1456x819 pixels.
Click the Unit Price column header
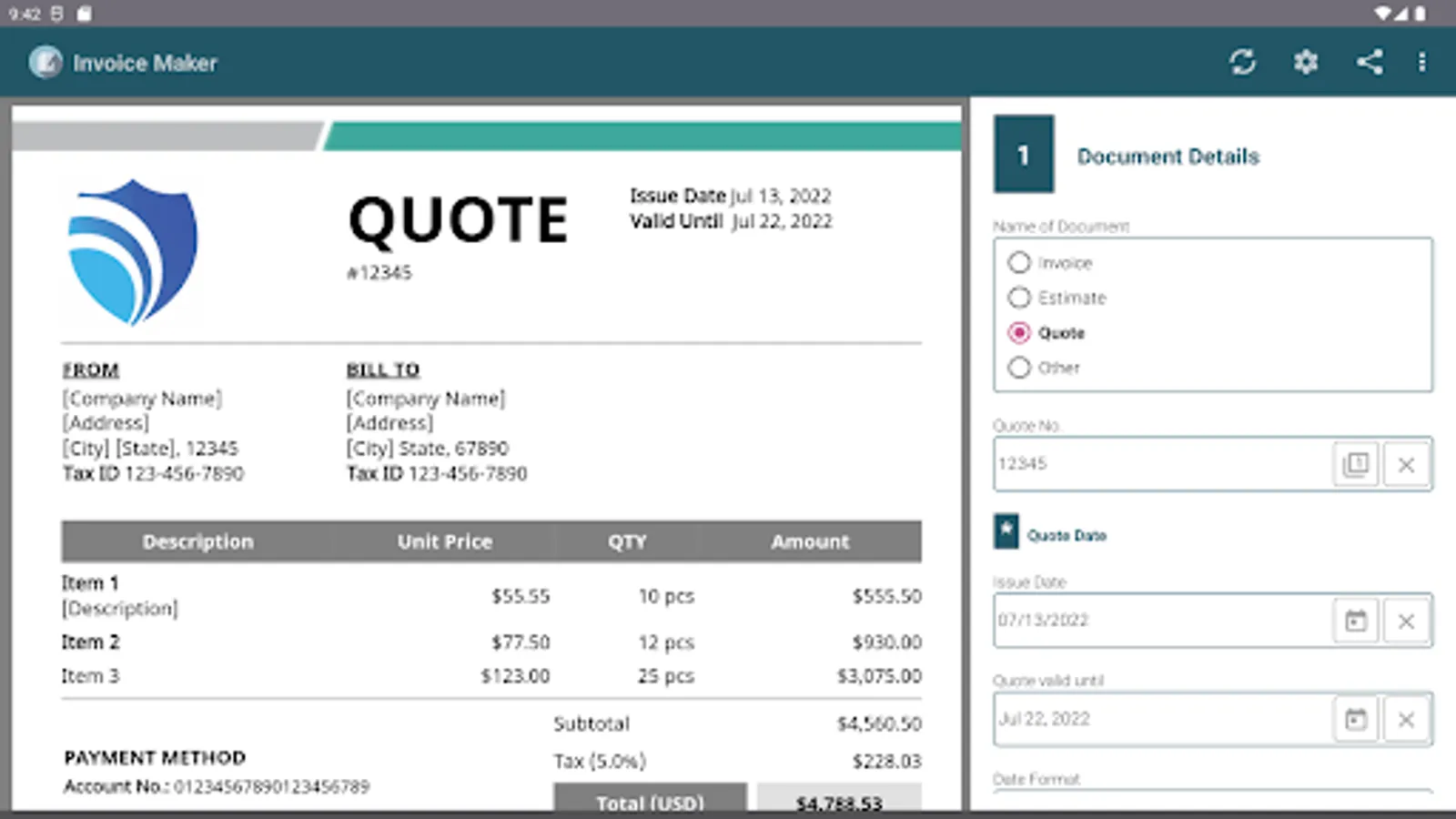click(x=445, y=542)
